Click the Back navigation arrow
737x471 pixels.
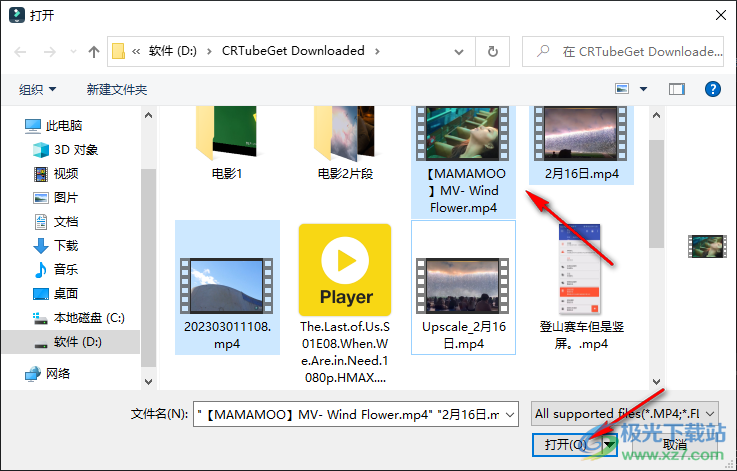coord(21,51)
